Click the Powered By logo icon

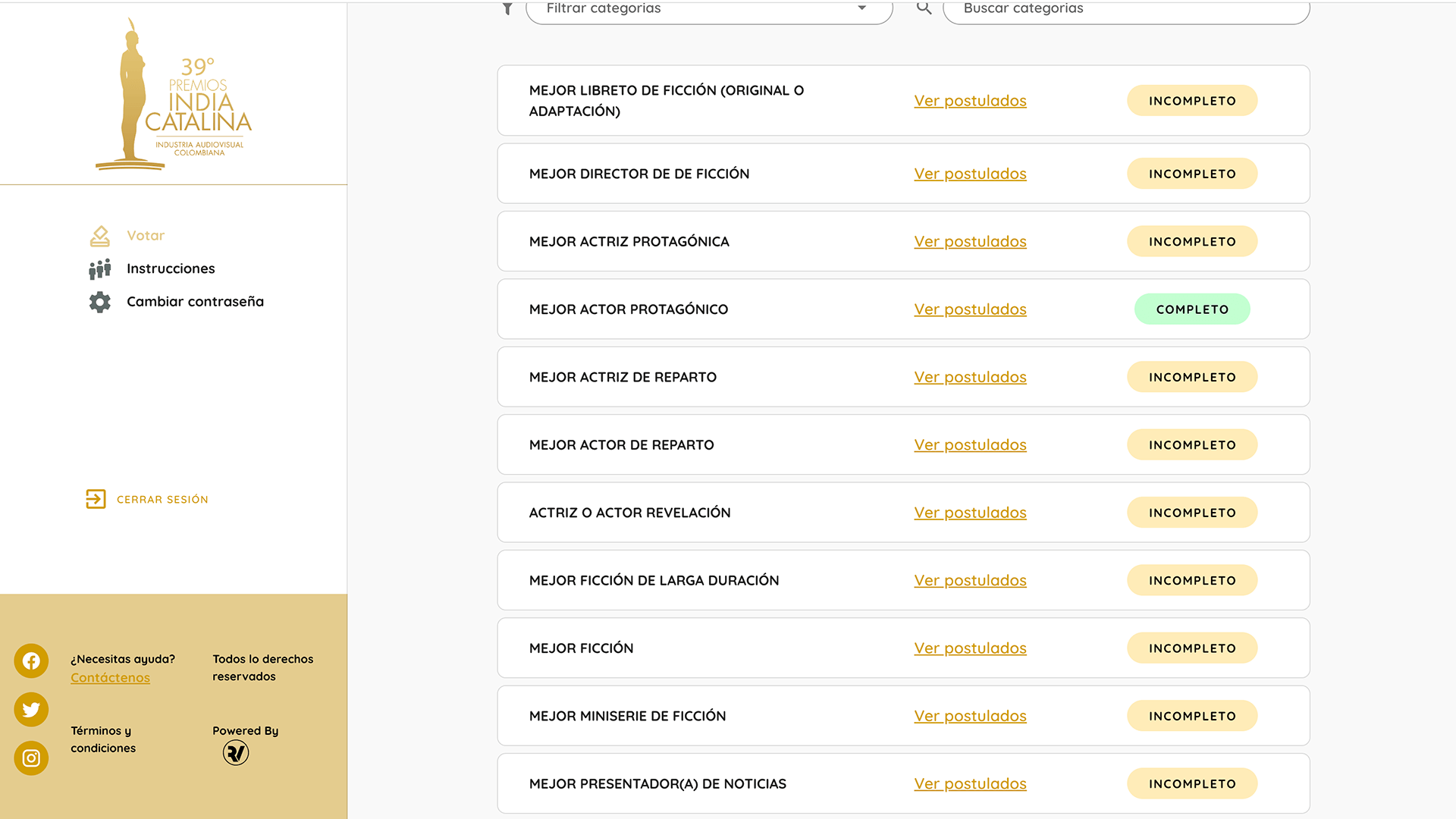tap(236, 753)
